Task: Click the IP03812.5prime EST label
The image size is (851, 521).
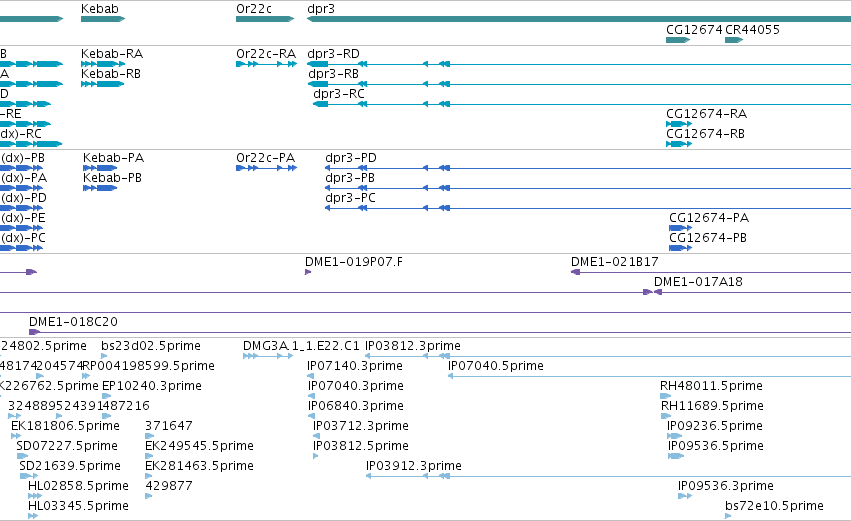Action: (x=360, y=447)
